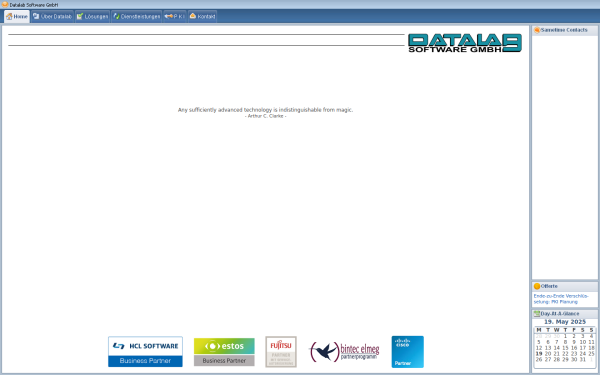
Task: Select day 4 in the calendar
Action: coord(591,336)
